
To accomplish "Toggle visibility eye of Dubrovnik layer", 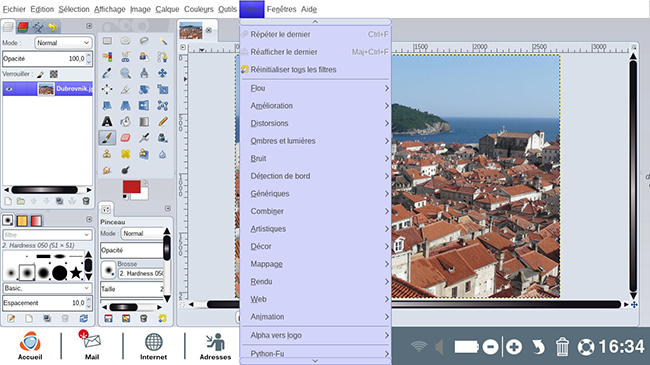I will [9, 89].
